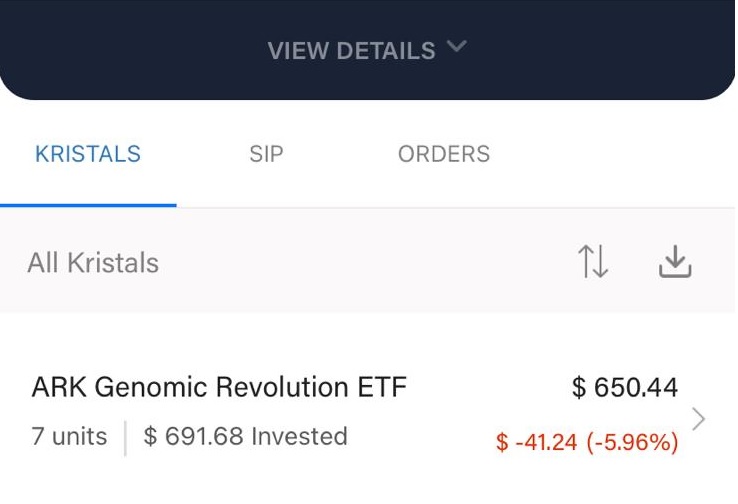Open the SIP tab

click(266, 154)
